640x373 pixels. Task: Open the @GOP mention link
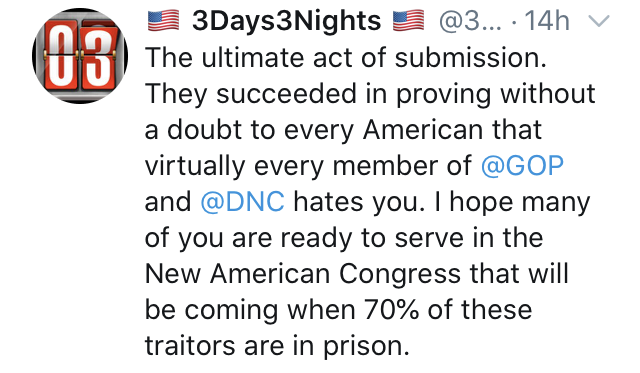pyautogui.click(x=522, y=166)
